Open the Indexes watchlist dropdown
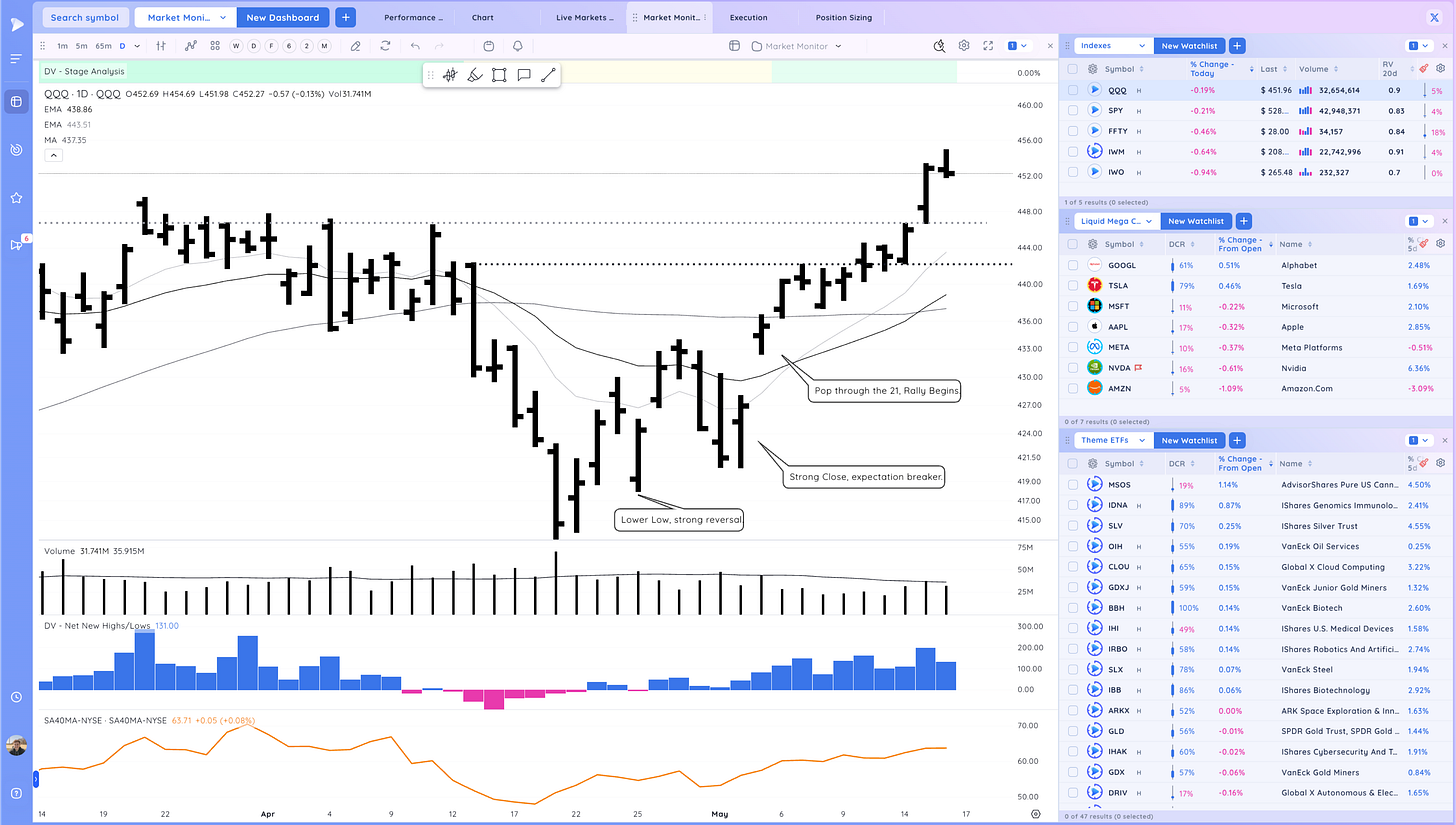Image resolution: width=1456 pixels, height=825 pixels. pyautogui.click(x=1114, y=46)
